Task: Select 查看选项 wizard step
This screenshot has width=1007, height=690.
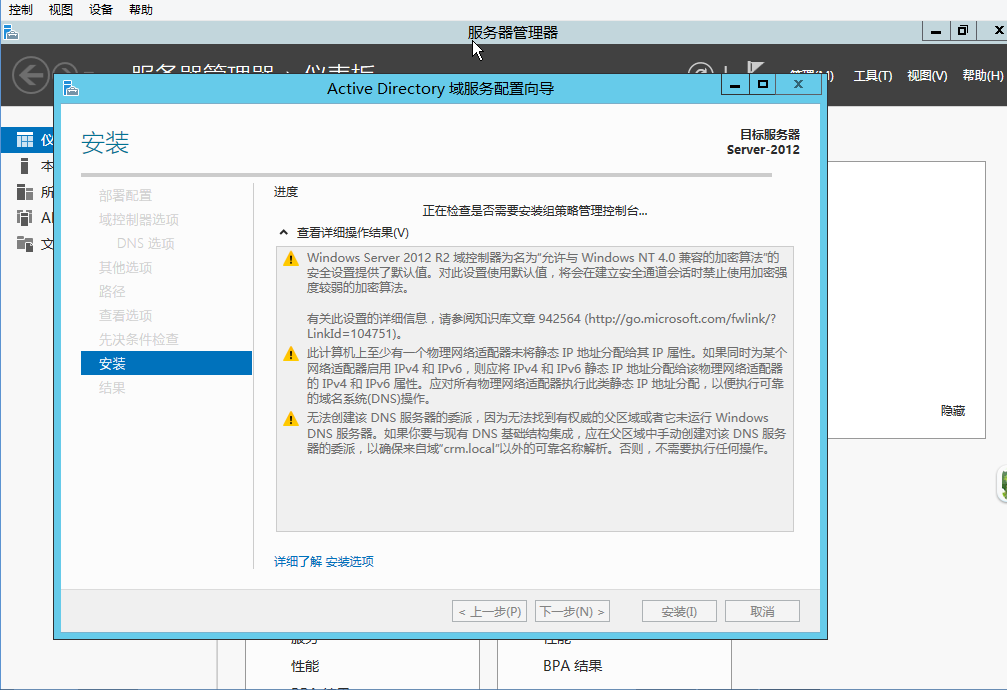Action: click(125, 315)
